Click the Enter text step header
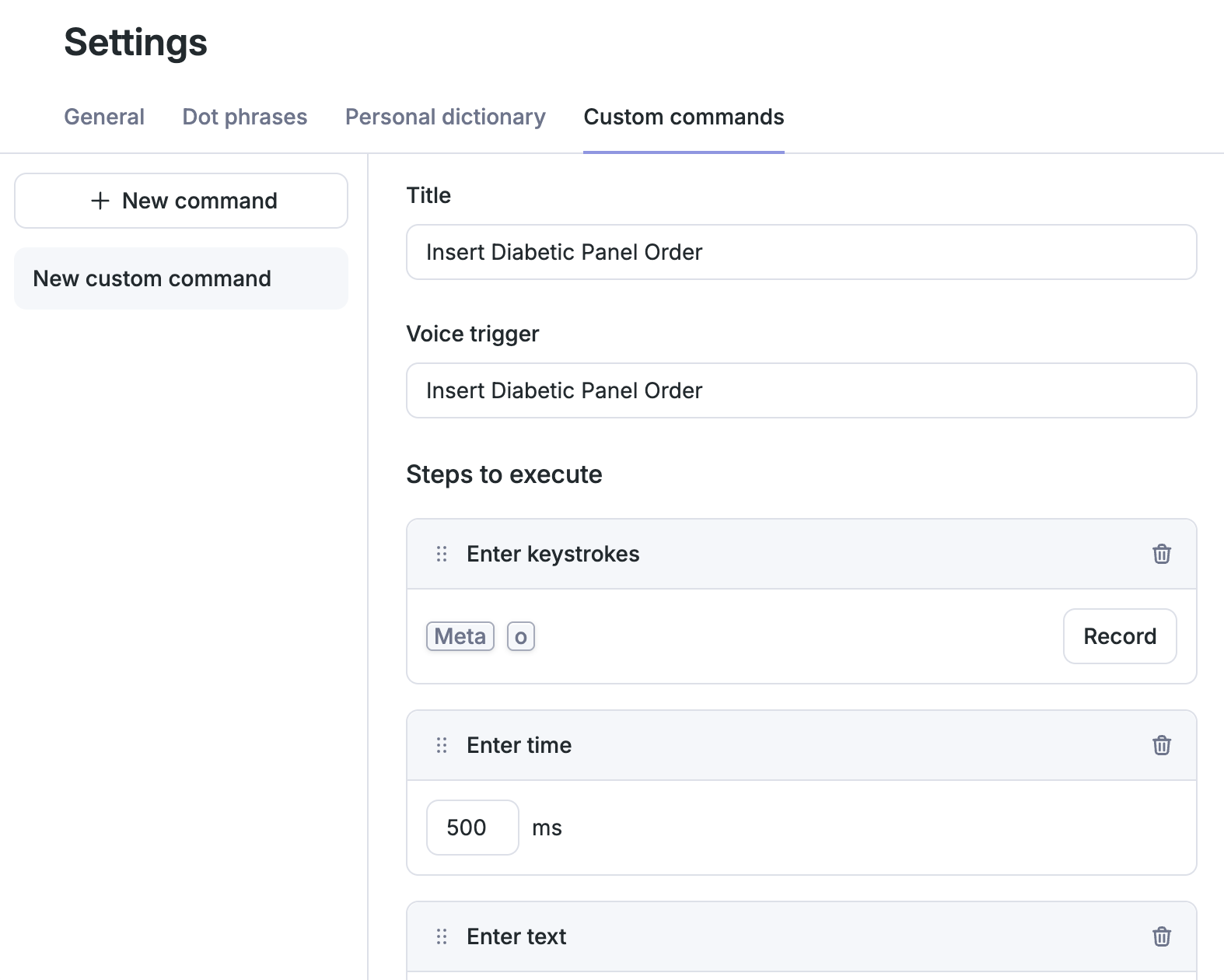Screen dimensions: 1224x980 coord(802,936)
